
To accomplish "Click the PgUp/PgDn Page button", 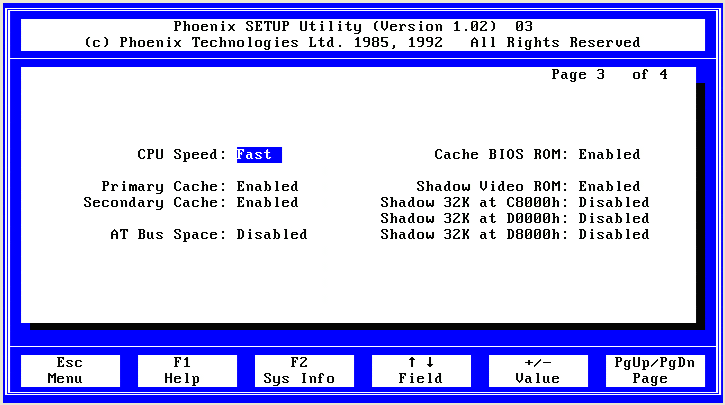I will point(655,371).
